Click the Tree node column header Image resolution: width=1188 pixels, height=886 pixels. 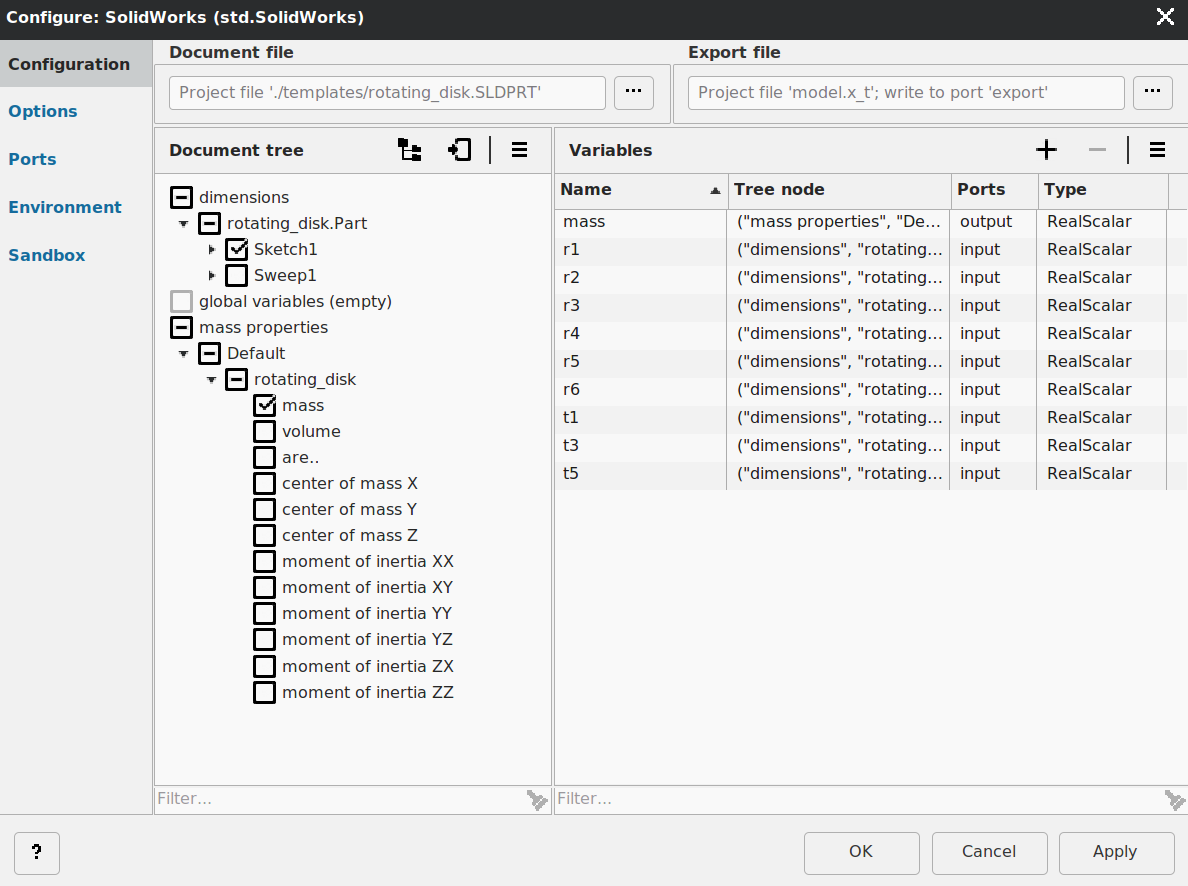[x=839, y=190]
